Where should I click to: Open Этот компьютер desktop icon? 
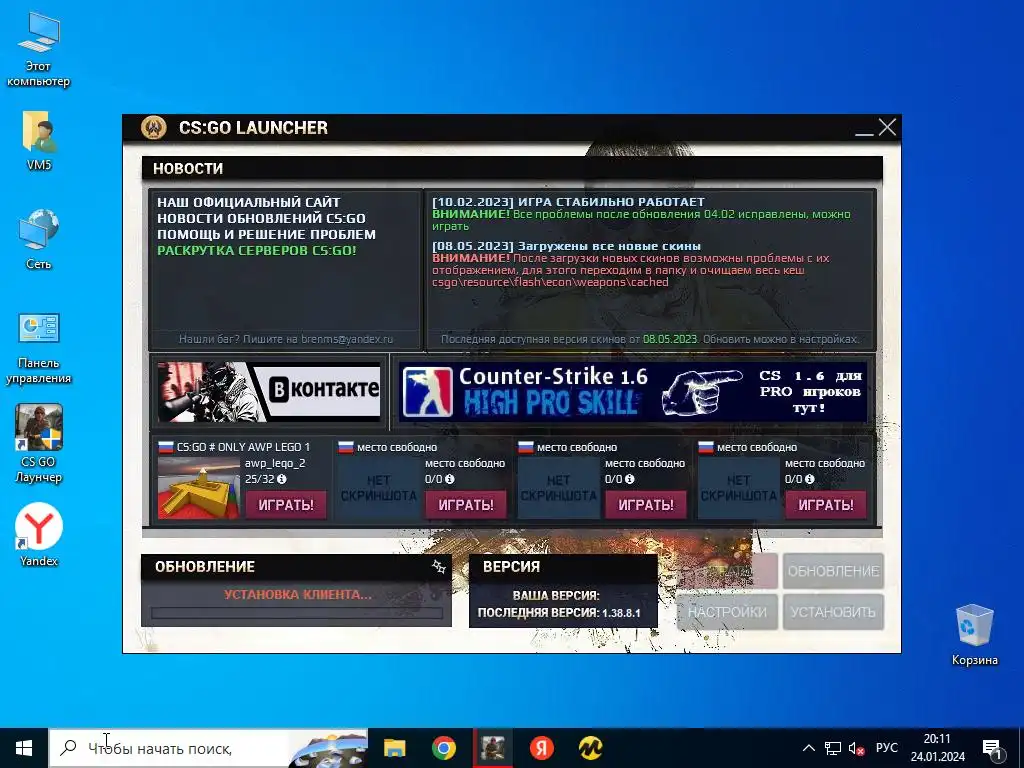pyautogui.click(x=39, y=49)
